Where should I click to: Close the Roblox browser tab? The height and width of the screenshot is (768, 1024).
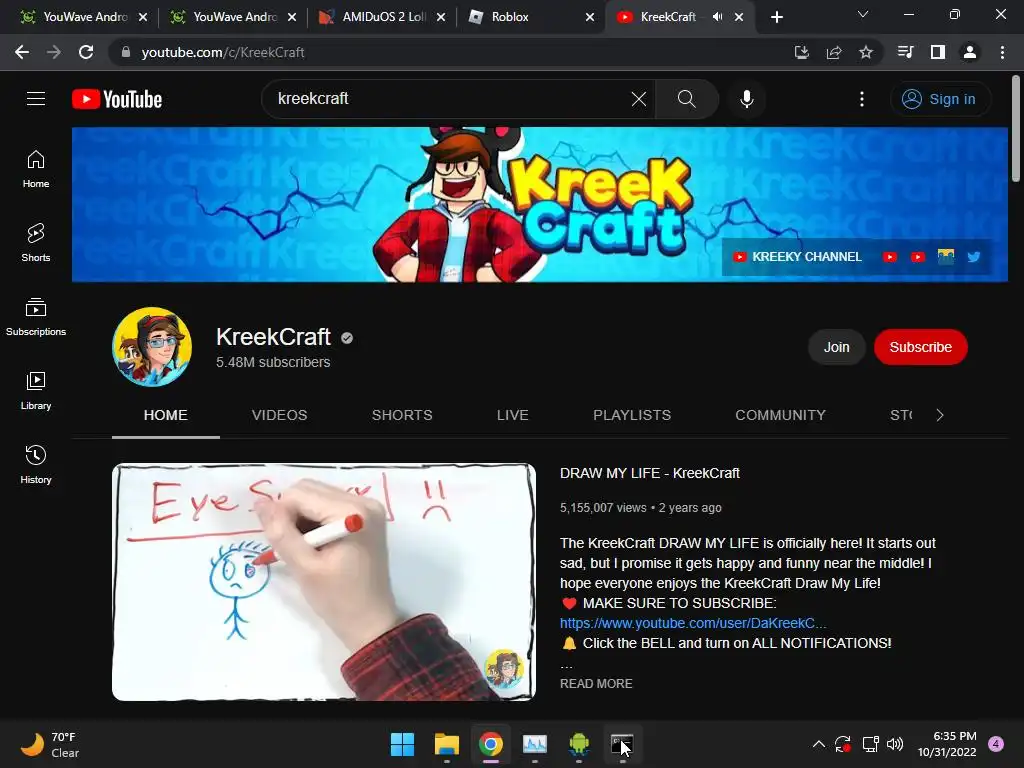pyautogui.click(x=590, y=17)
